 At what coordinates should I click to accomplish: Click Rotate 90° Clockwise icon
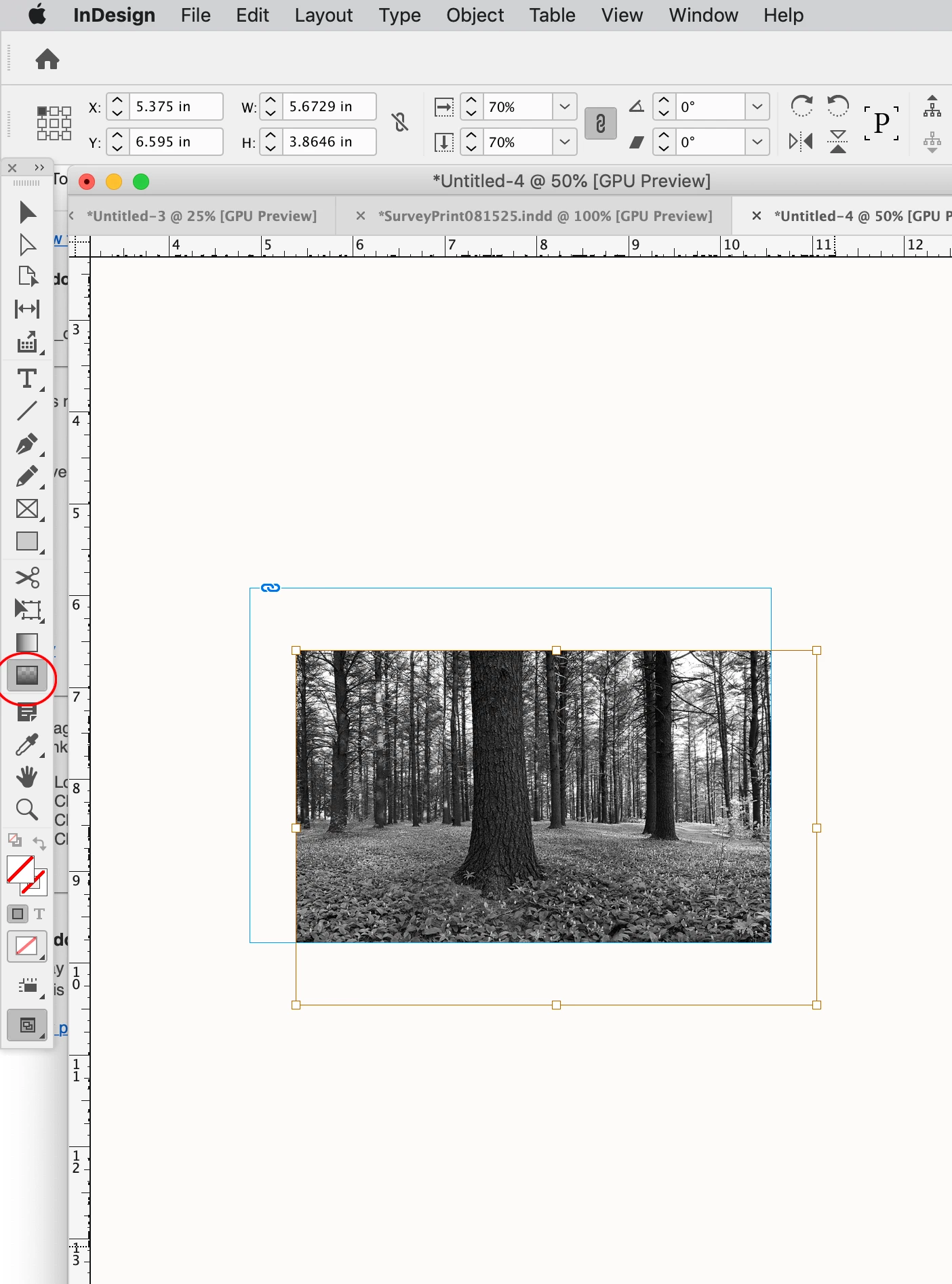[801, 106]
